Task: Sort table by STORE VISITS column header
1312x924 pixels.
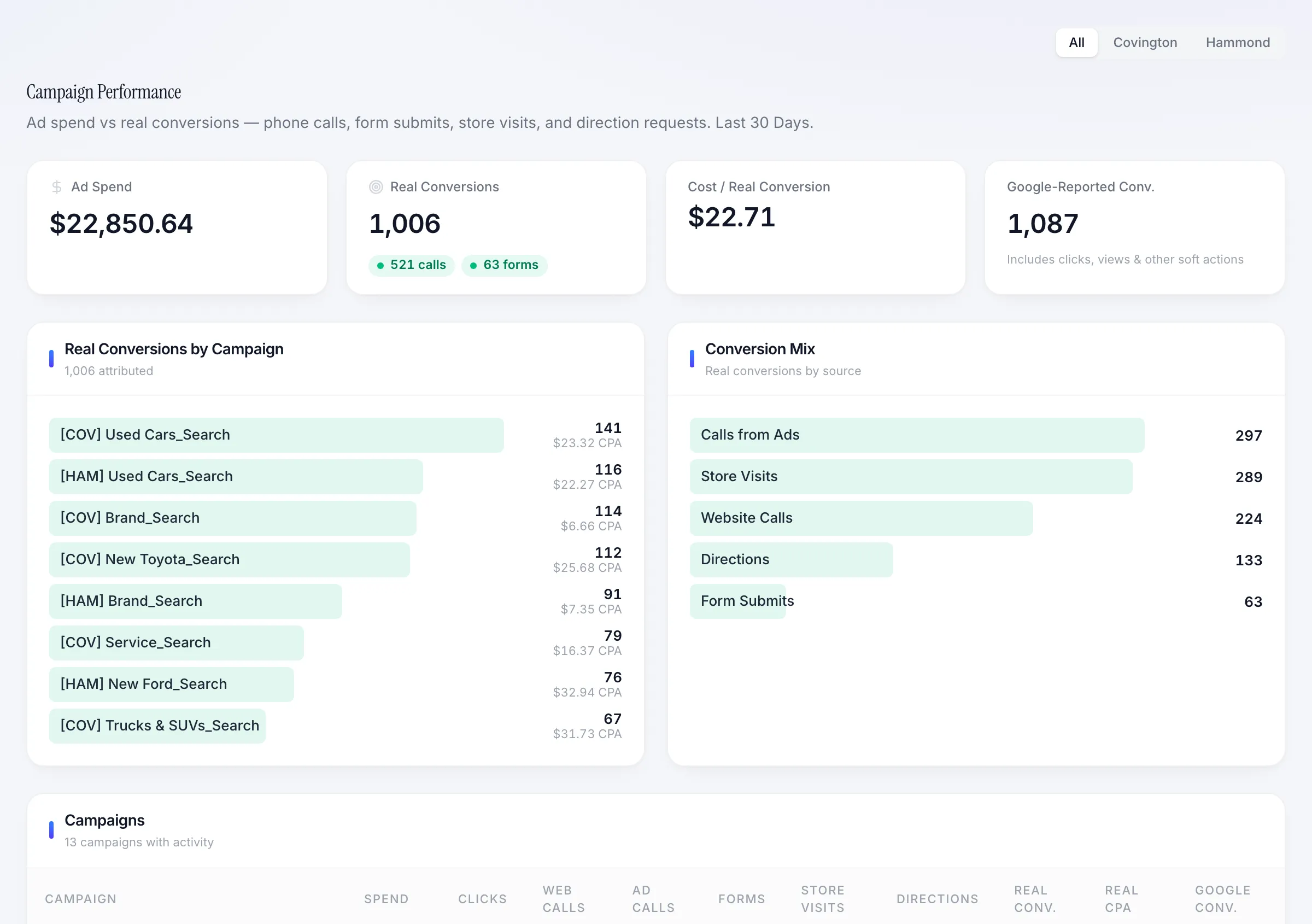Action: pyautogui.click(x=823, y=899)
